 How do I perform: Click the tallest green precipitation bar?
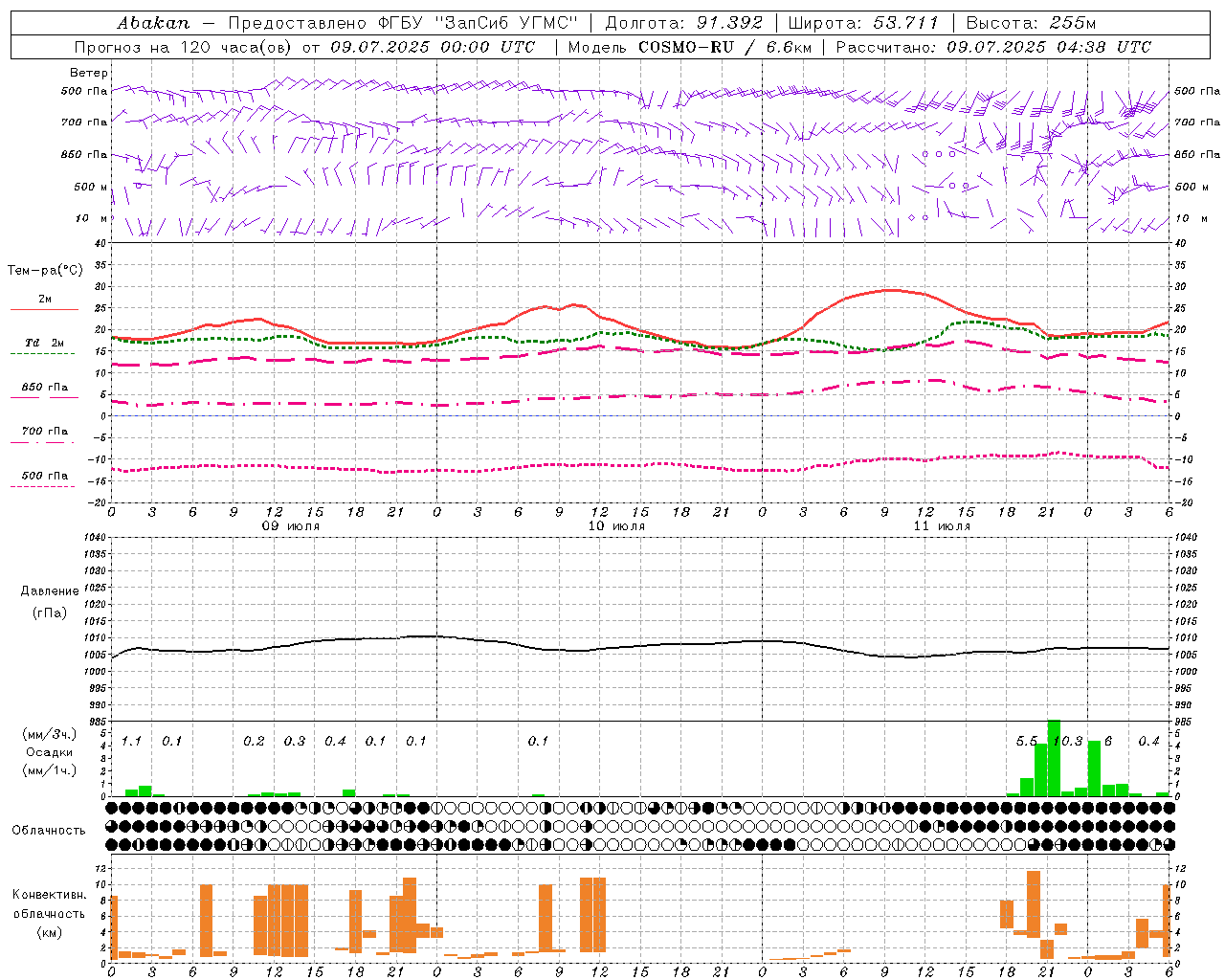coord(1054,757)
